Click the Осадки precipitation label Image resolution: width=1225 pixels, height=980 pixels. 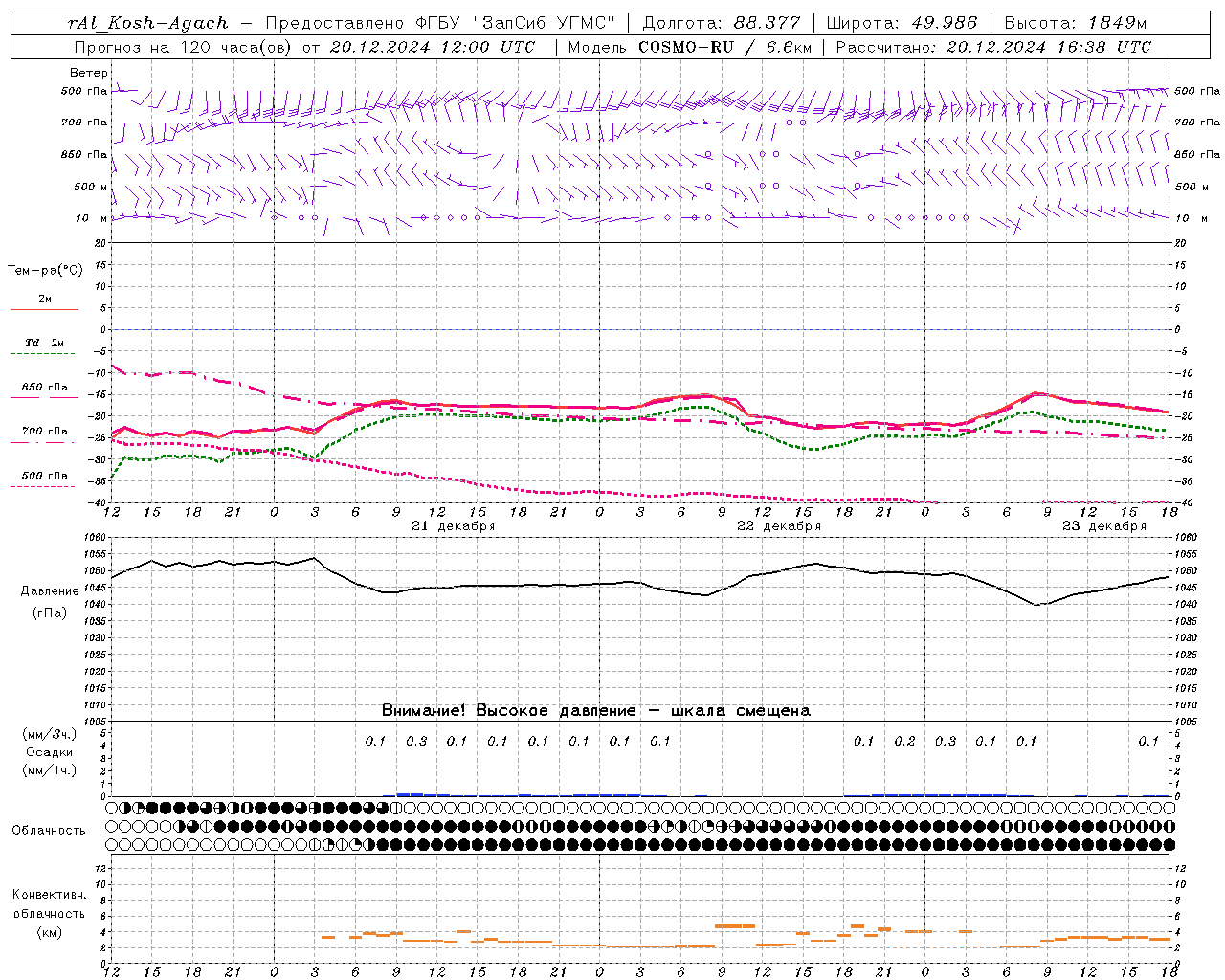[x=49, y=753]
